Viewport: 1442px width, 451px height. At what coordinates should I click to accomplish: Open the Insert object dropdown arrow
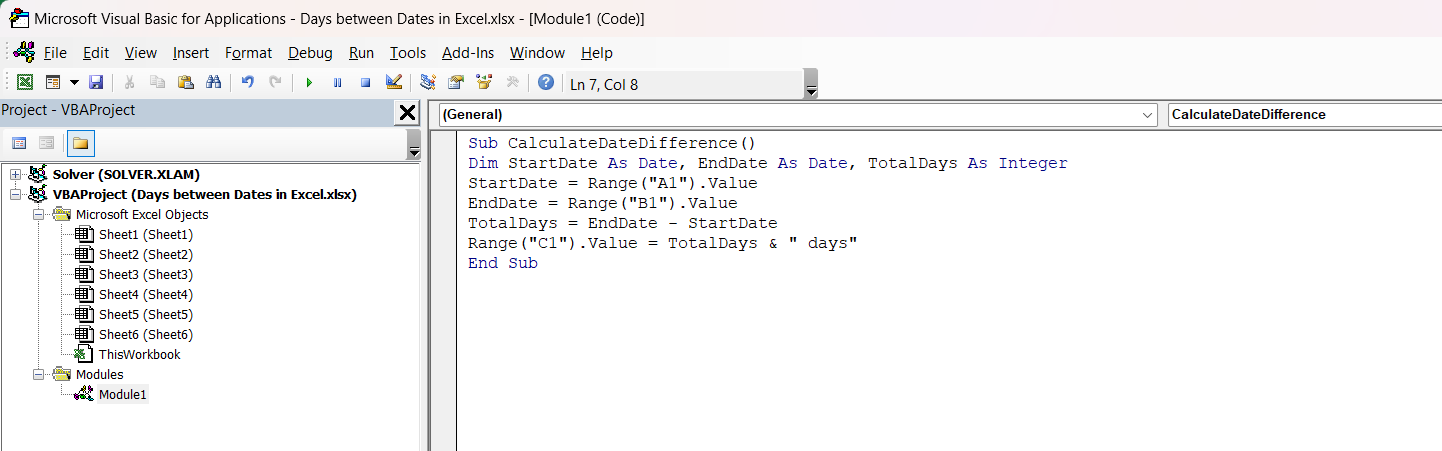pos(73,83)
